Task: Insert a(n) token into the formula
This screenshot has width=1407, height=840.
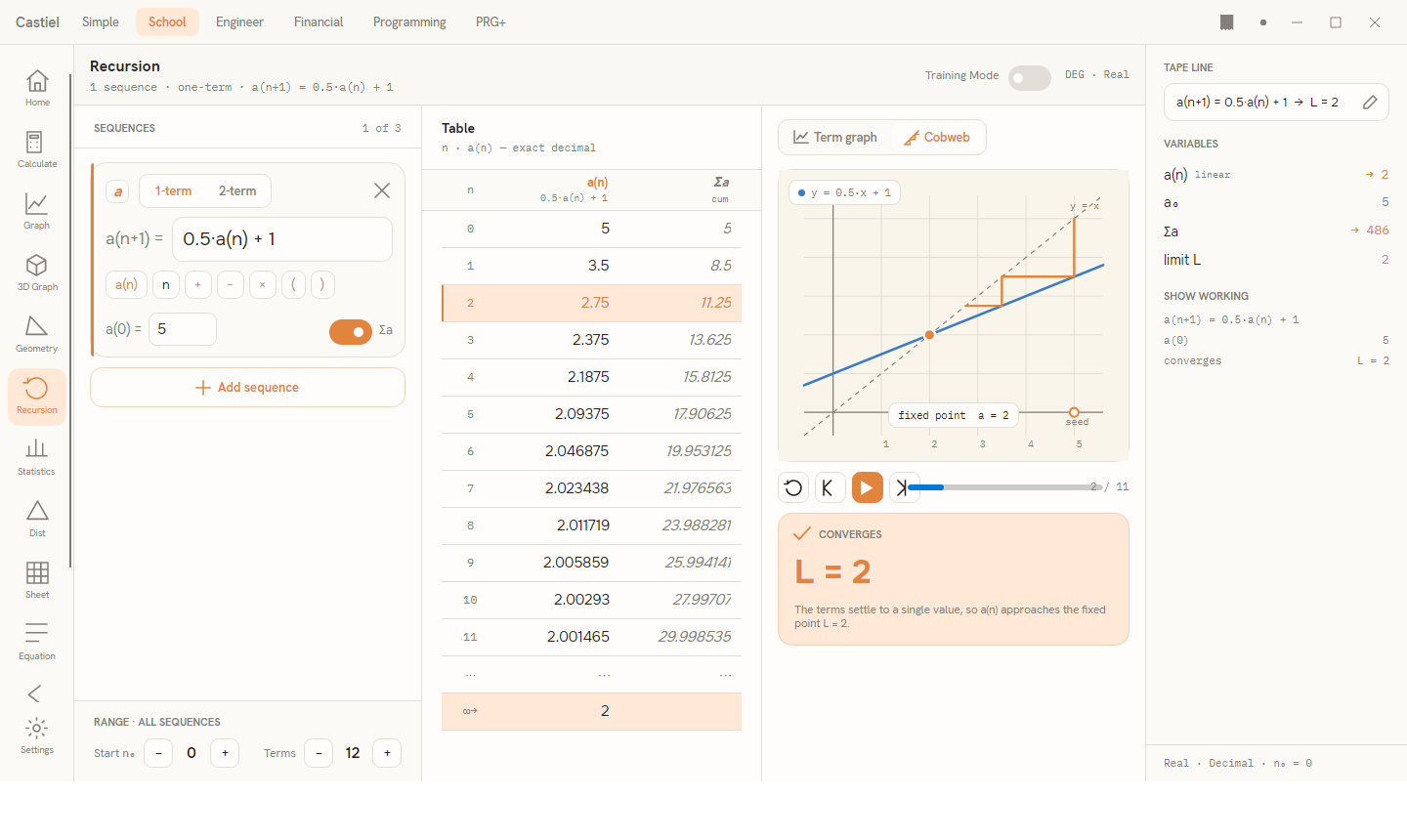Action: (126, 284)
